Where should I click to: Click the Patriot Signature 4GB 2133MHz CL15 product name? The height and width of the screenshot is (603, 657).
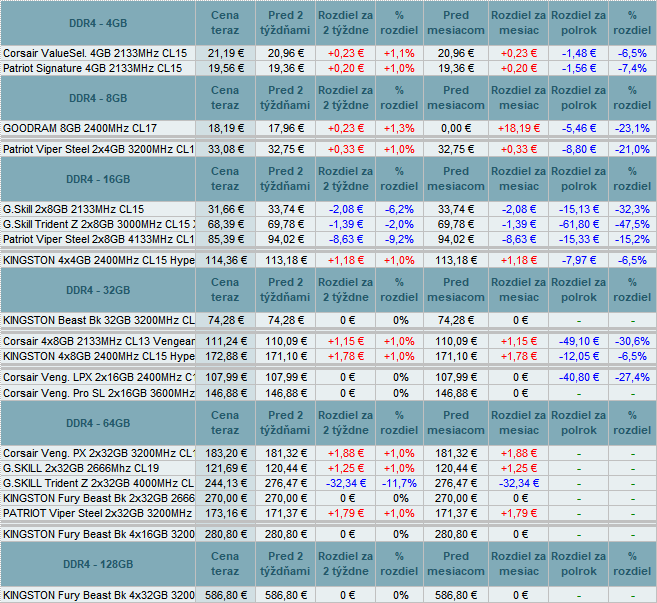pos(93,68)
